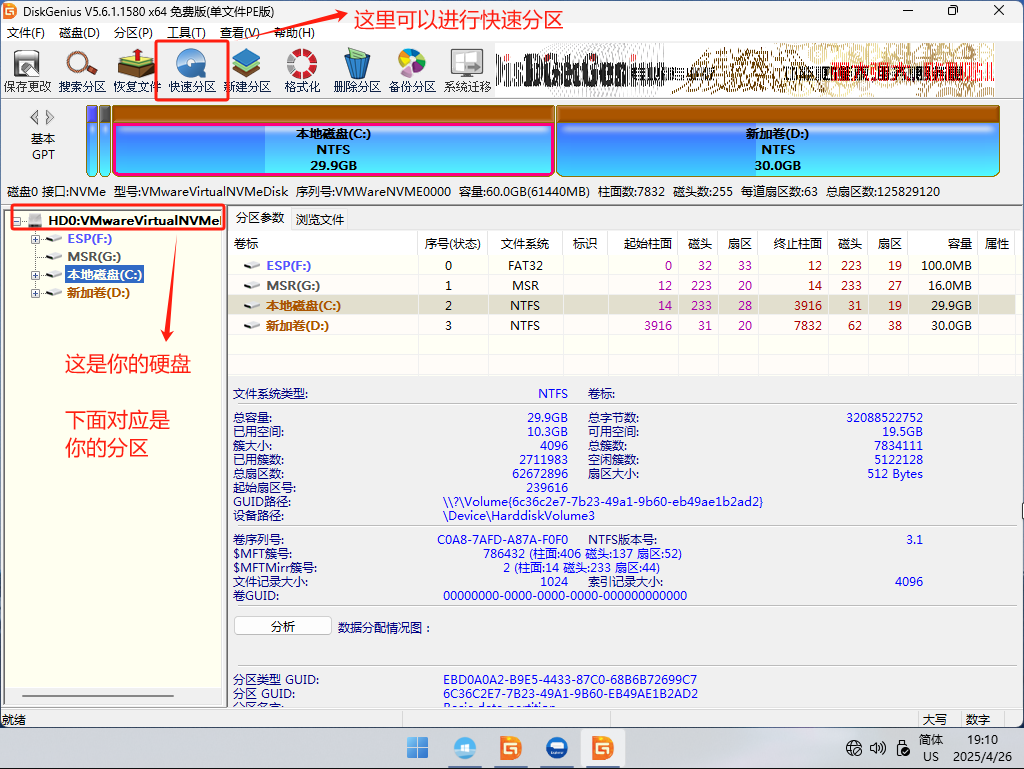Click the active DiskGenius taskbar icon

point(603,748)
